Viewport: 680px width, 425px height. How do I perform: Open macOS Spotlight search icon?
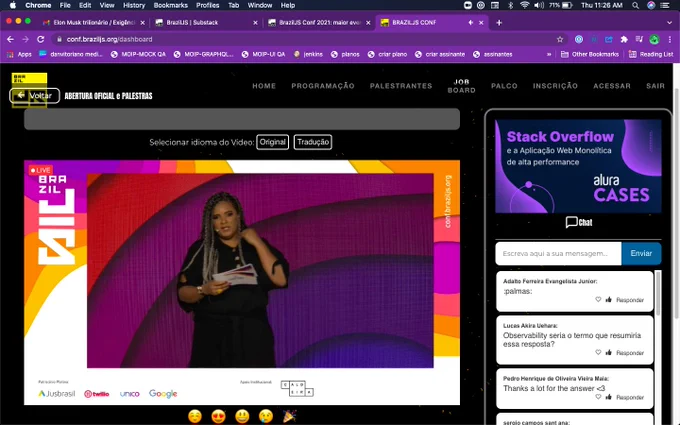(635, 5)
